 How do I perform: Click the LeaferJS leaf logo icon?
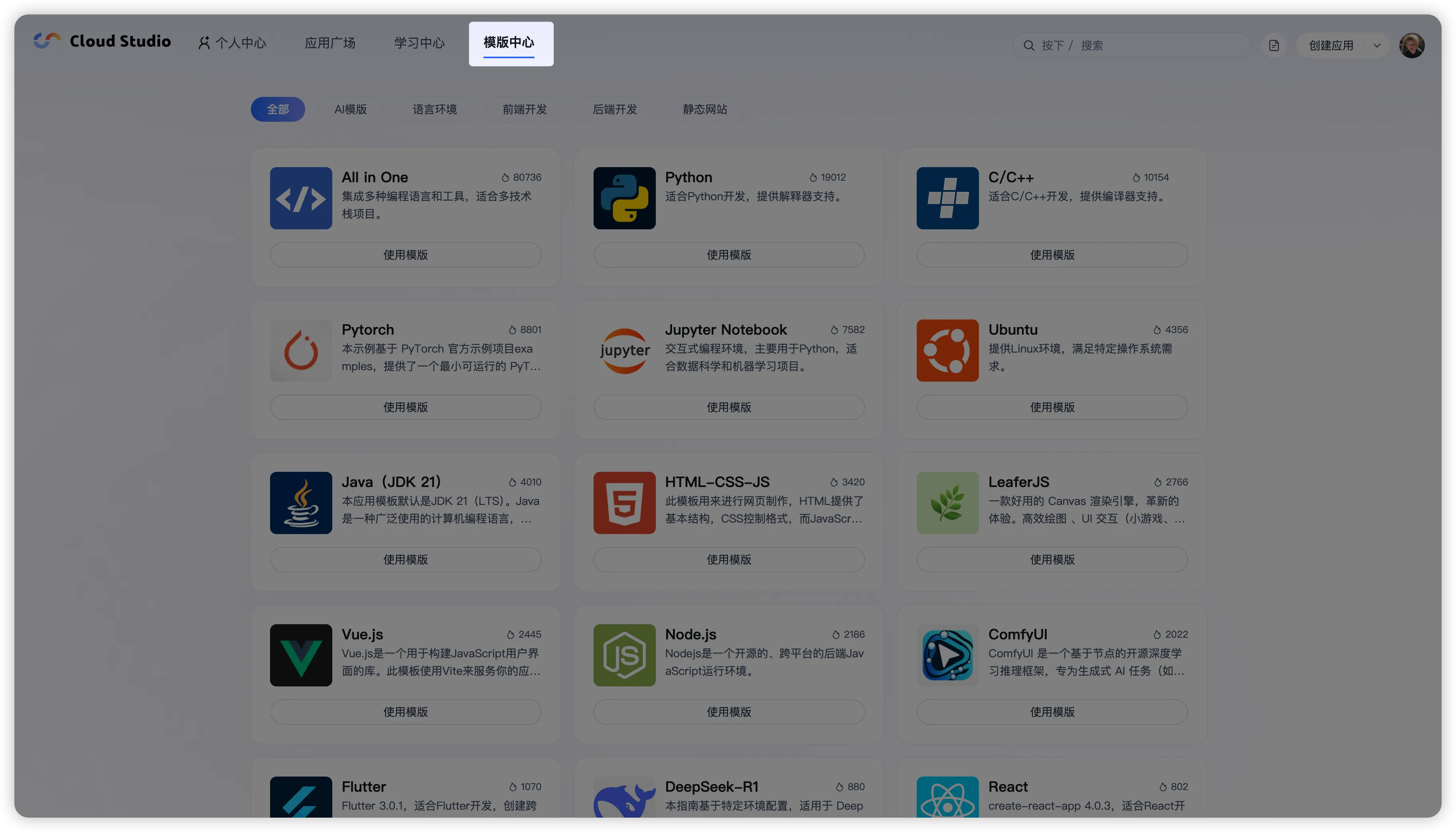click(947, 503)
